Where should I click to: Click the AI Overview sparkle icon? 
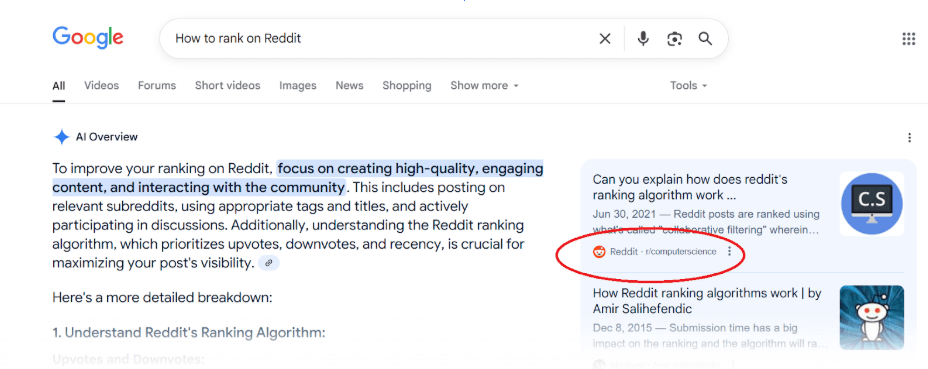tap(62, 137)
